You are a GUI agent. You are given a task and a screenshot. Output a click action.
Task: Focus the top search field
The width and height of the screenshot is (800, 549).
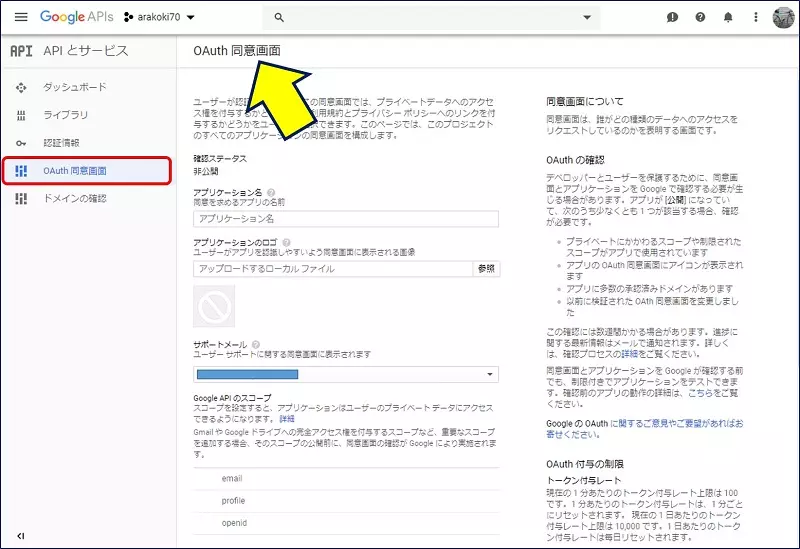(431, 17)
